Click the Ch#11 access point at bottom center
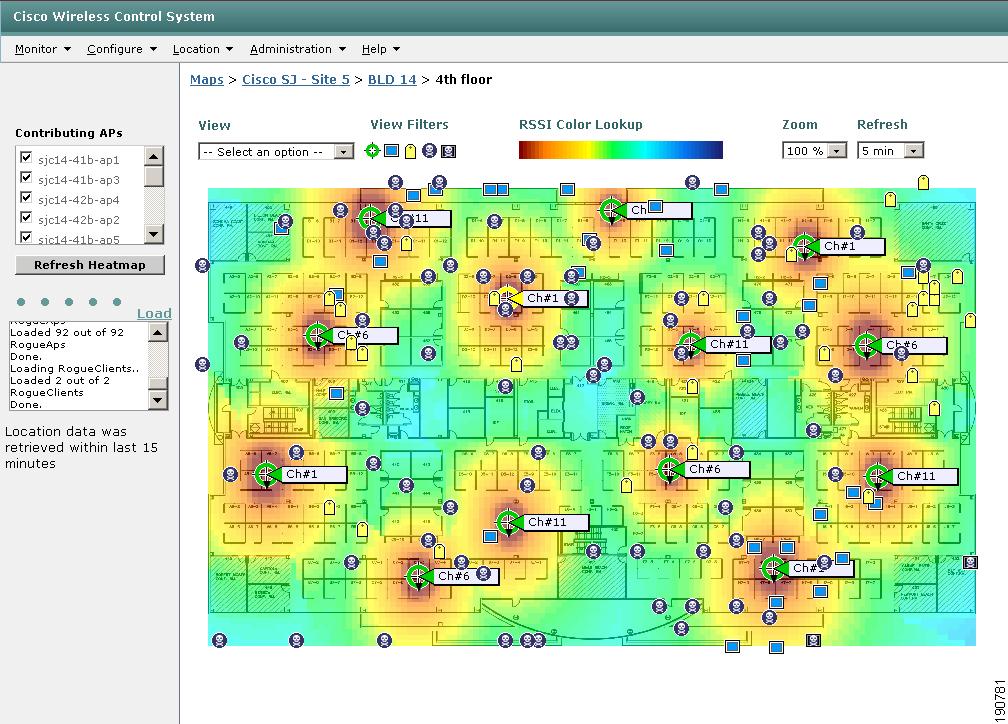 (x=508, y=522)
